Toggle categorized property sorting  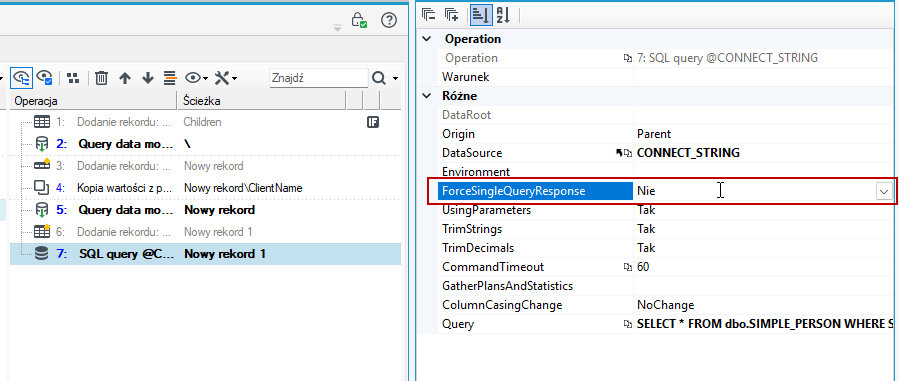pyautogui.click(x=480, y=14)
